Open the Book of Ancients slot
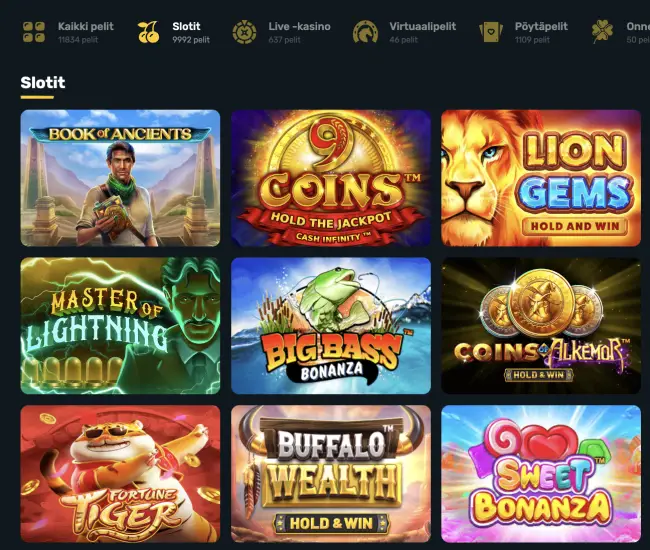650x550 pixels. pos(120,178)
